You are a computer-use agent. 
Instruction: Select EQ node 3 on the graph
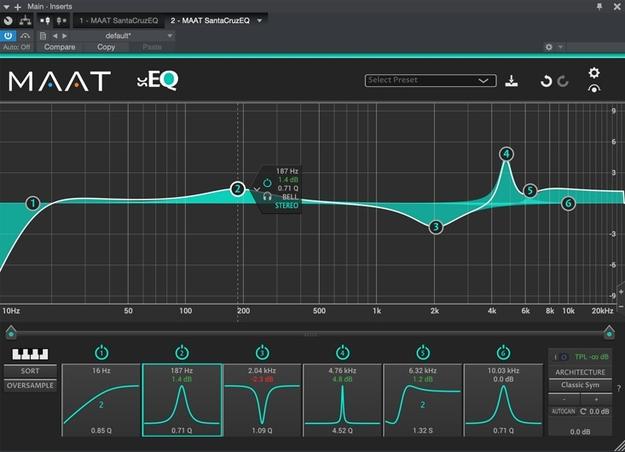pyautogui.click(x=436, y=227)
